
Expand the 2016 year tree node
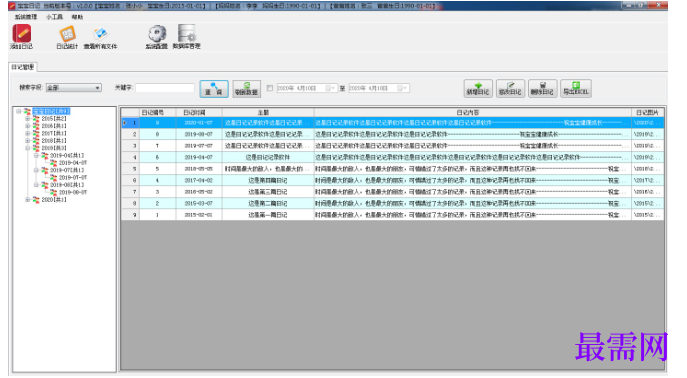(x=27, y=126)
